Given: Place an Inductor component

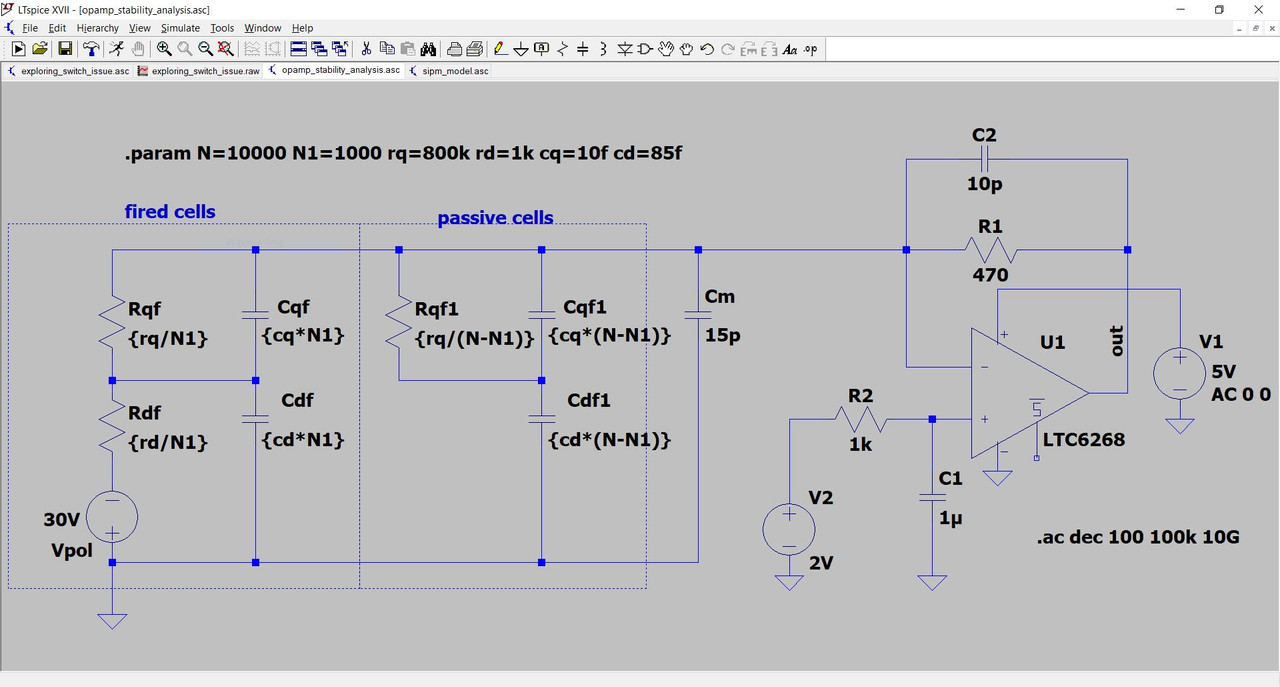Looking at the screenshot, I should (603, 49).
